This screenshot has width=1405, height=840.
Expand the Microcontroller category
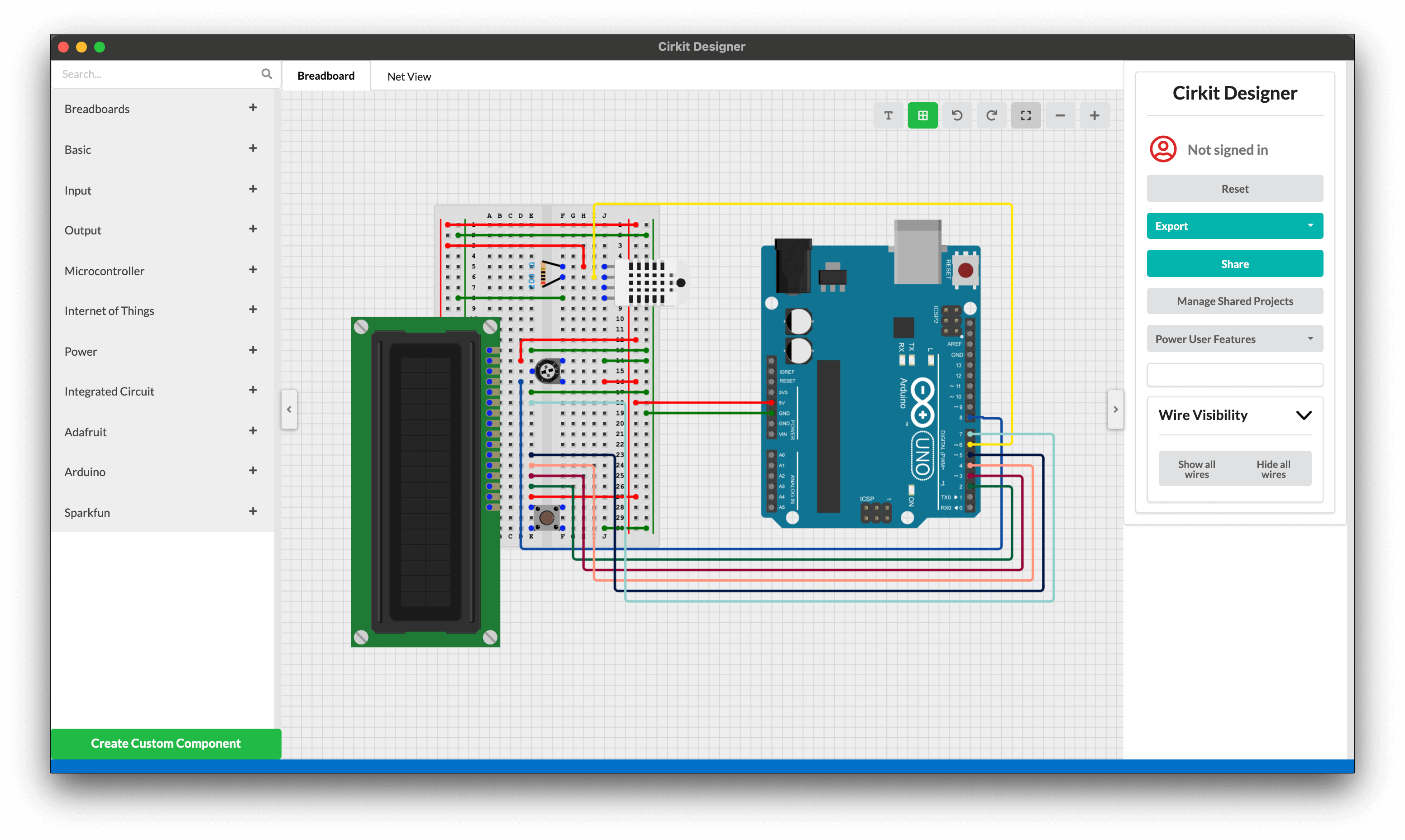coord(253,270)
